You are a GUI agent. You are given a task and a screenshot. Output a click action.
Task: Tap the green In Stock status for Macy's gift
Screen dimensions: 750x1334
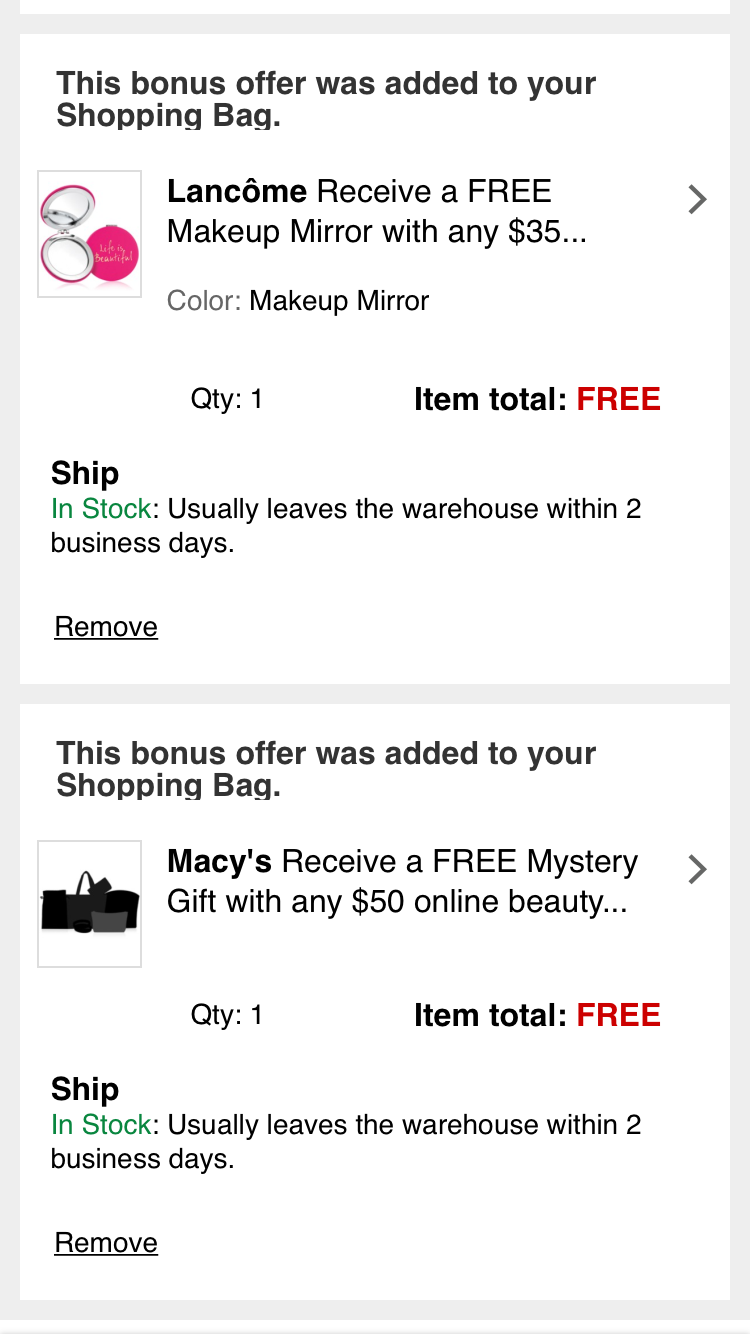101,1126
